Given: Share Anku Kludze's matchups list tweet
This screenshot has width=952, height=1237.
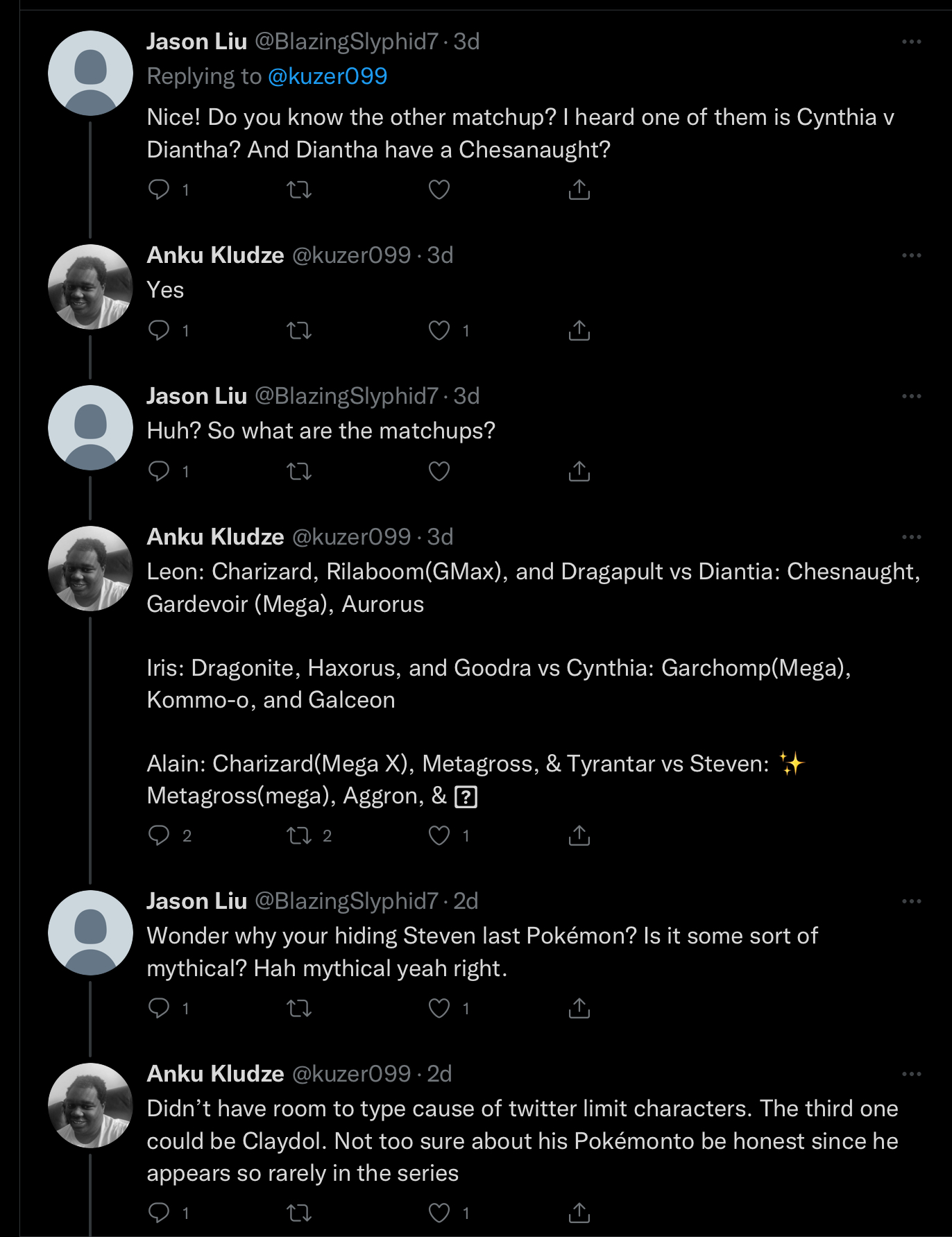Looking at the screenshot, I should [579, 835].
